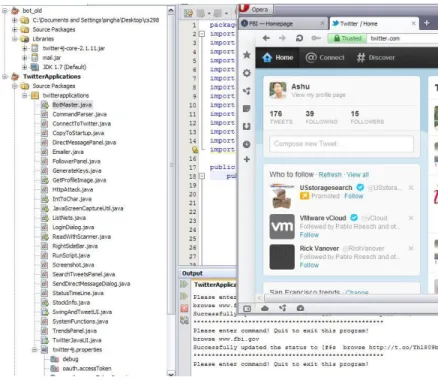Dismiss USstoragesearch follow suggestion
438x380 pixels.
[x=411, y=188]
